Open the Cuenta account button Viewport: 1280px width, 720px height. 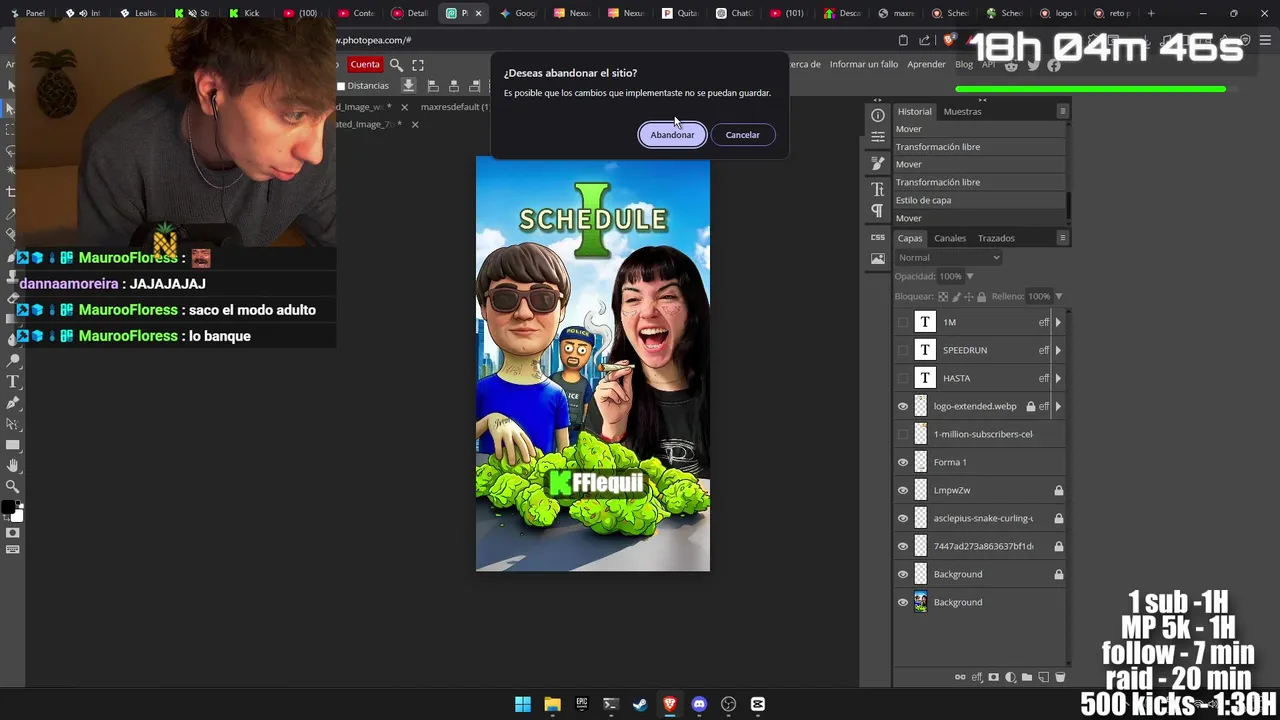coord(365,65)
